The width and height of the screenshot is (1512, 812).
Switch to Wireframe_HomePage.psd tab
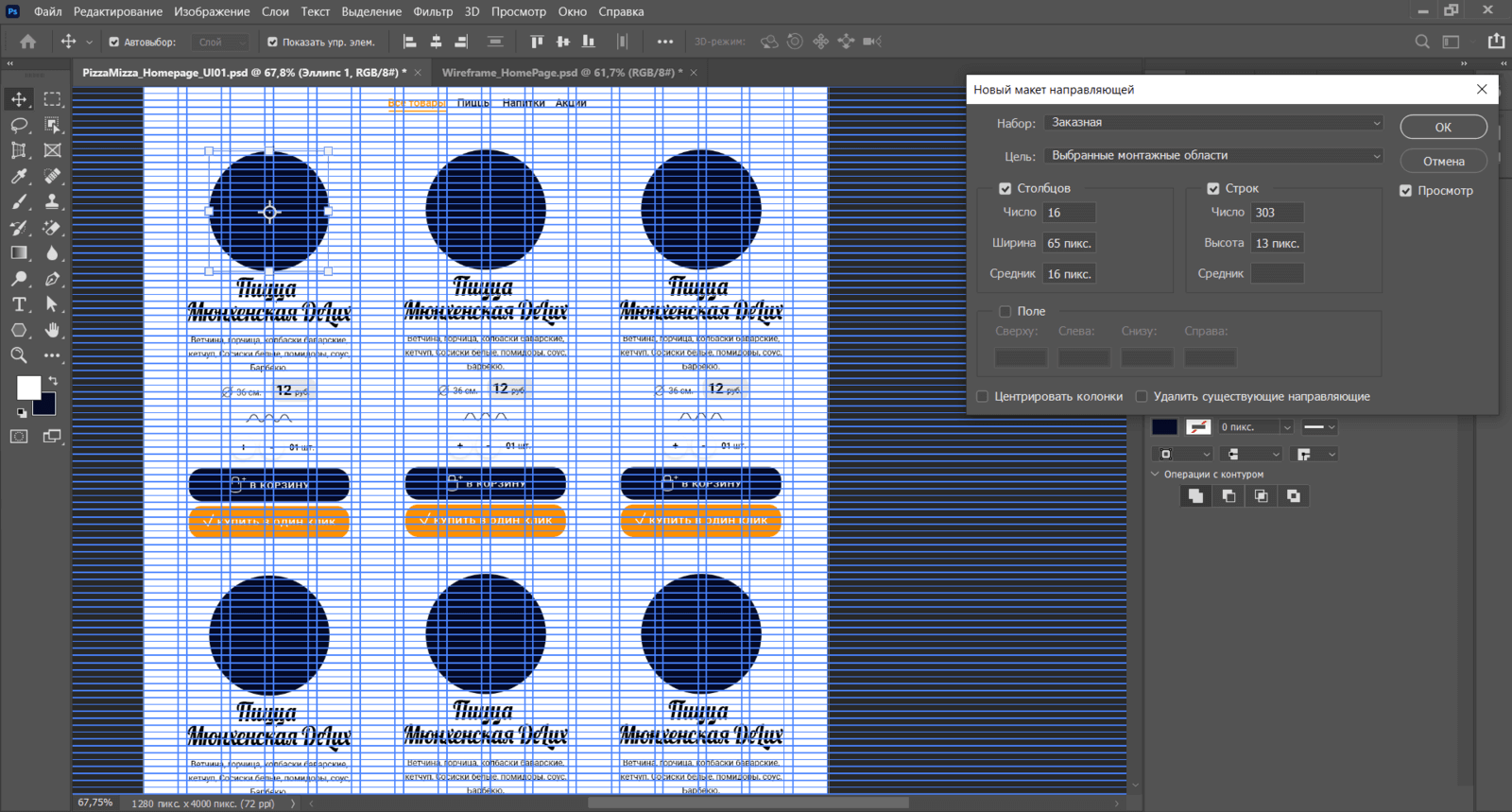[x=561, y=73]
